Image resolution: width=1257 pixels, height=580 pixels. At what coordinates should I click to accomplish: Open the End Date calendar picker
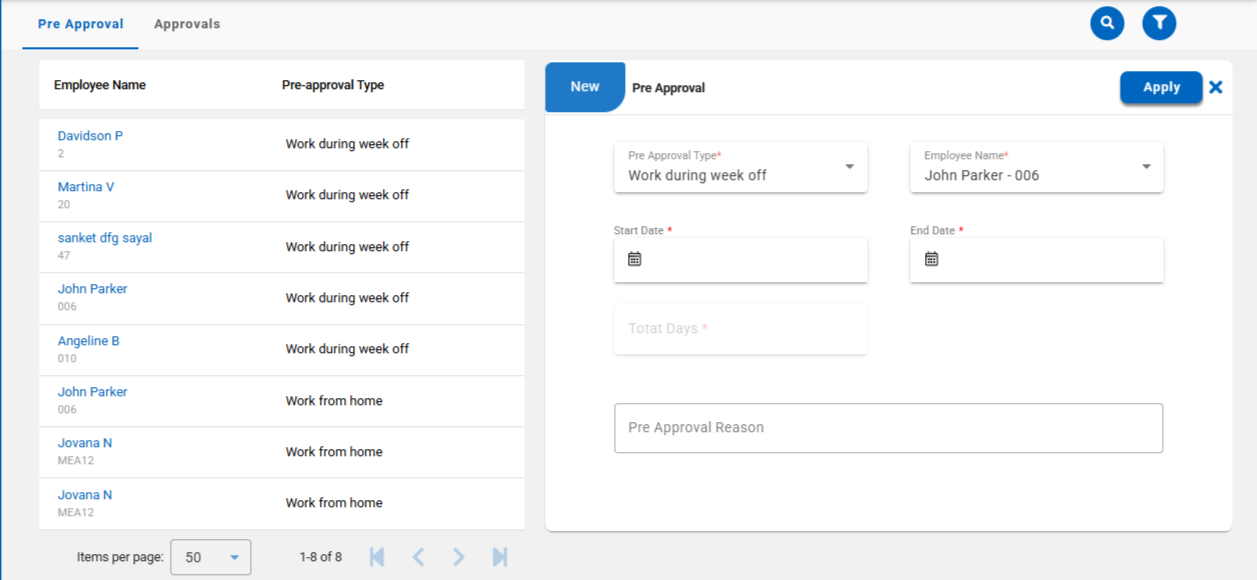pyautogui.click(x=931, y=259)
